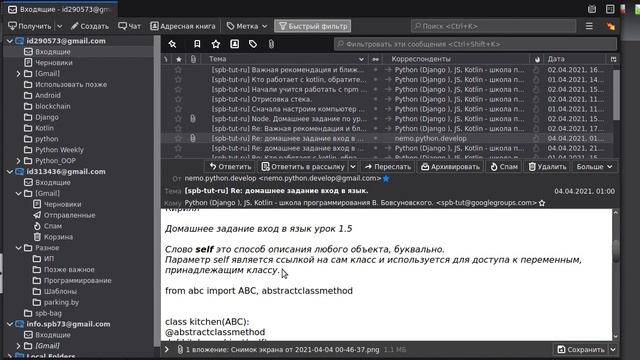Click the Сохранить attachment button
This screenshot has width=640, height=360.
pyautogui.click(x=581, y=349)
